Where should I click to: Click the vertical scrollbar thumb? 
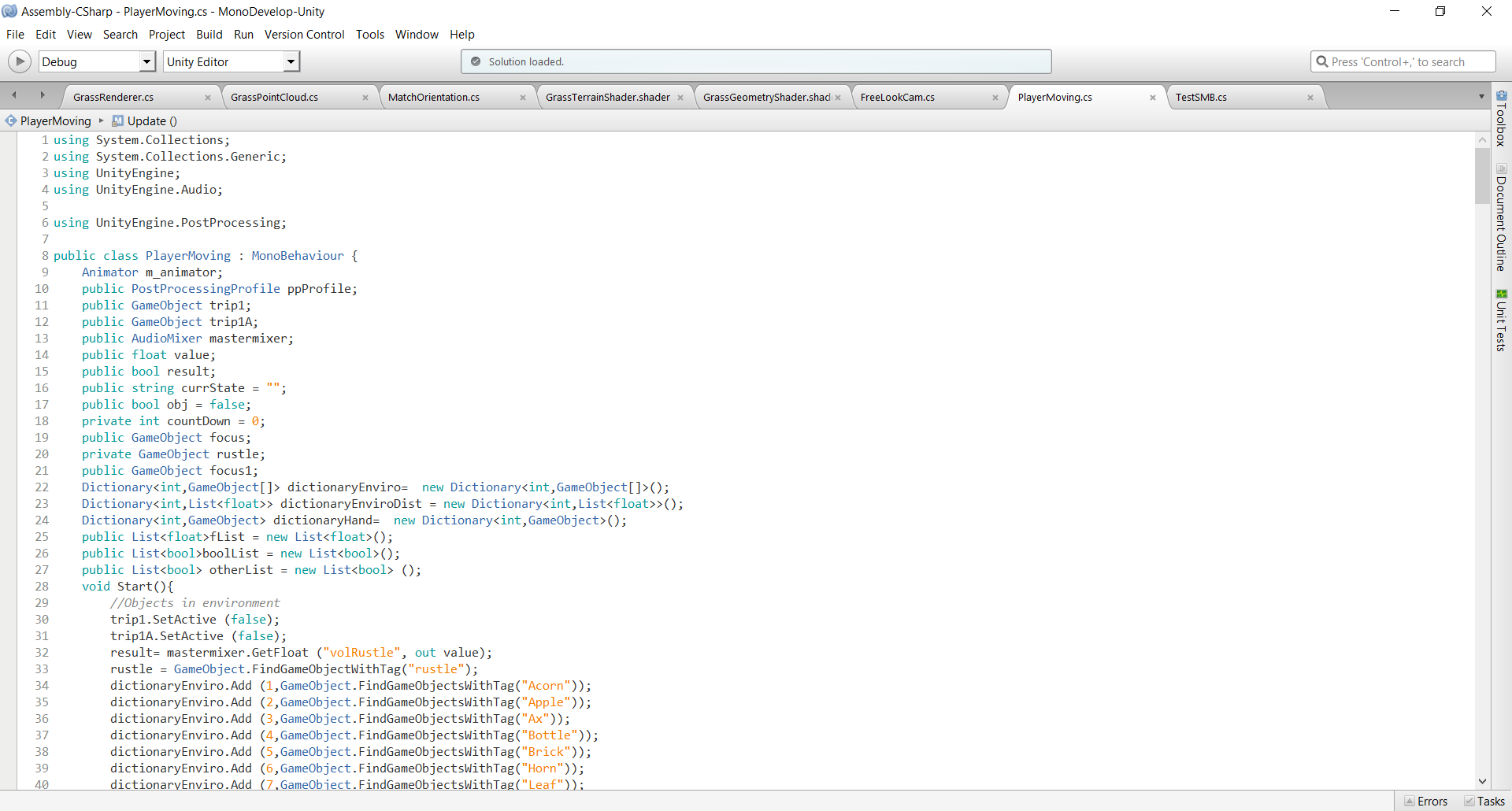[x=1482, y=176]
